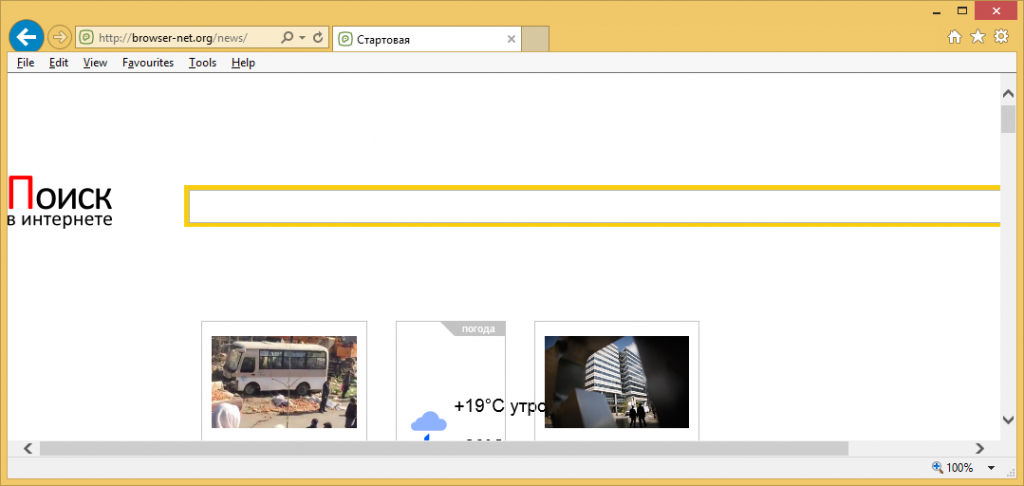Image resolution: width=1024 pixels, height=486 pixels.
Task: Open the Home page icon
Action: point(954,37)
